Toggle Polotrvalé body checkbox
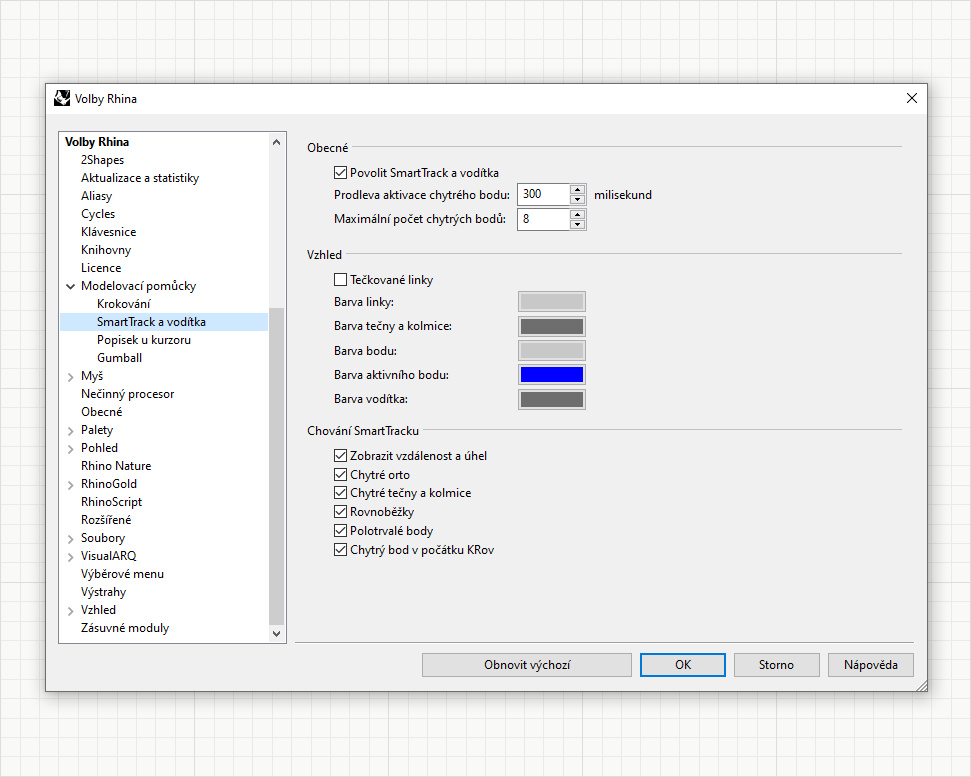Viewport: 971px width, 777px height. [340, 531]
